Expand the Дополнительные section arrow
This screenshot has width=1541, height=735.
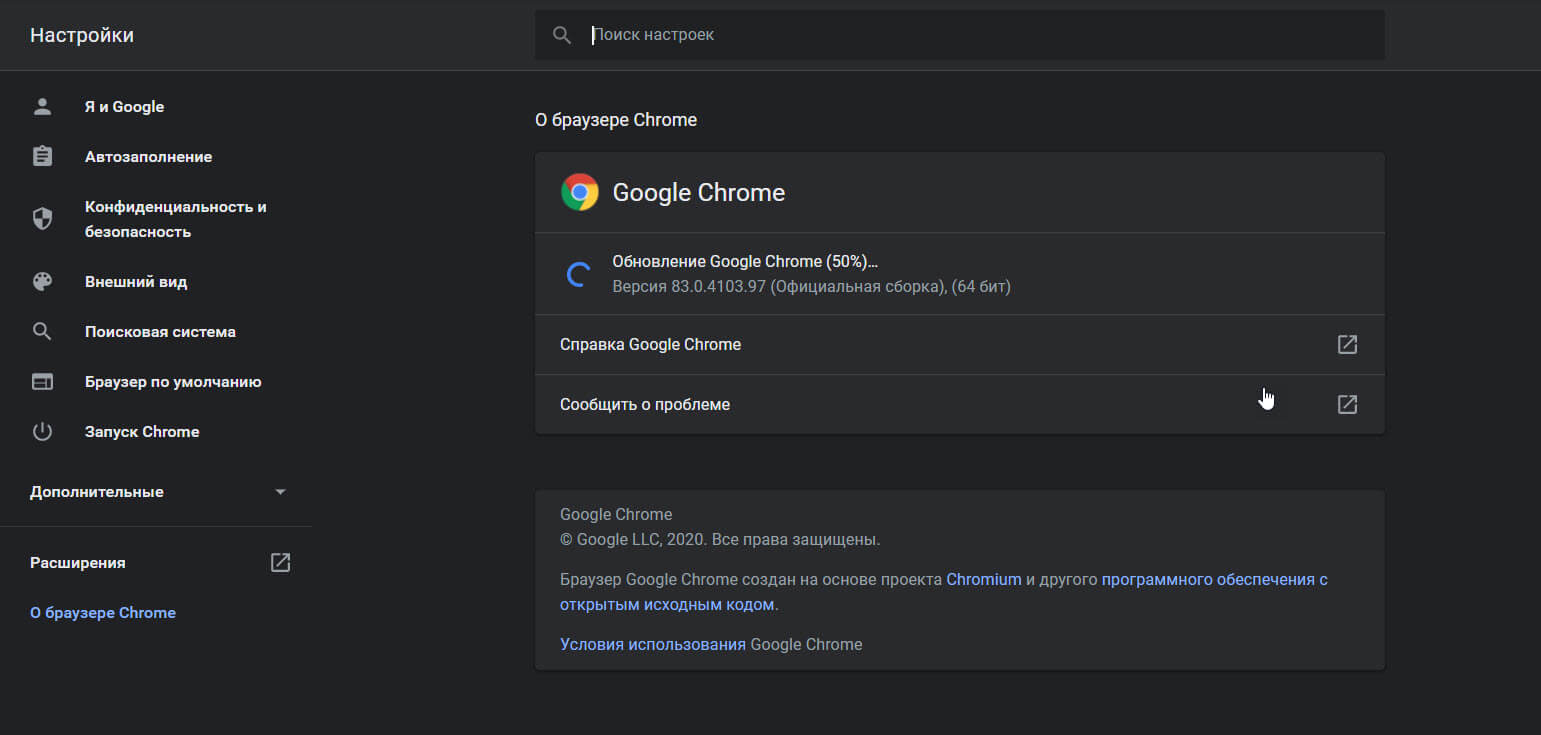(x=281, y=492)
